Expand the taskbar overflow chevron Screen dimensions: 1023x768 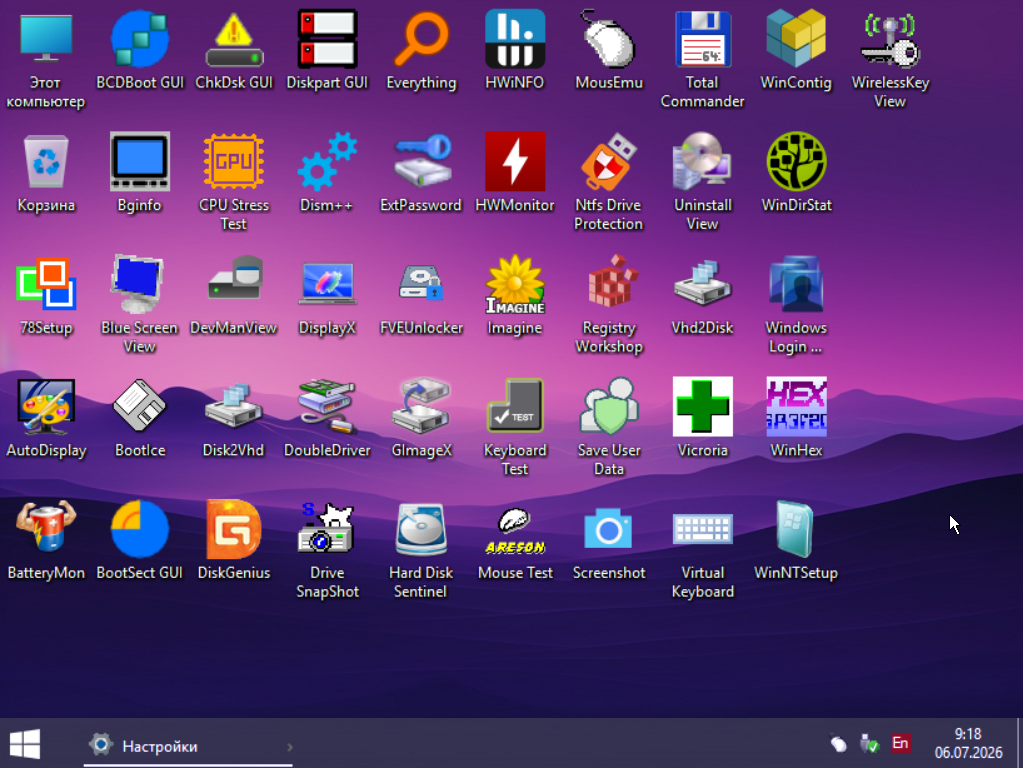pos(290,746)
